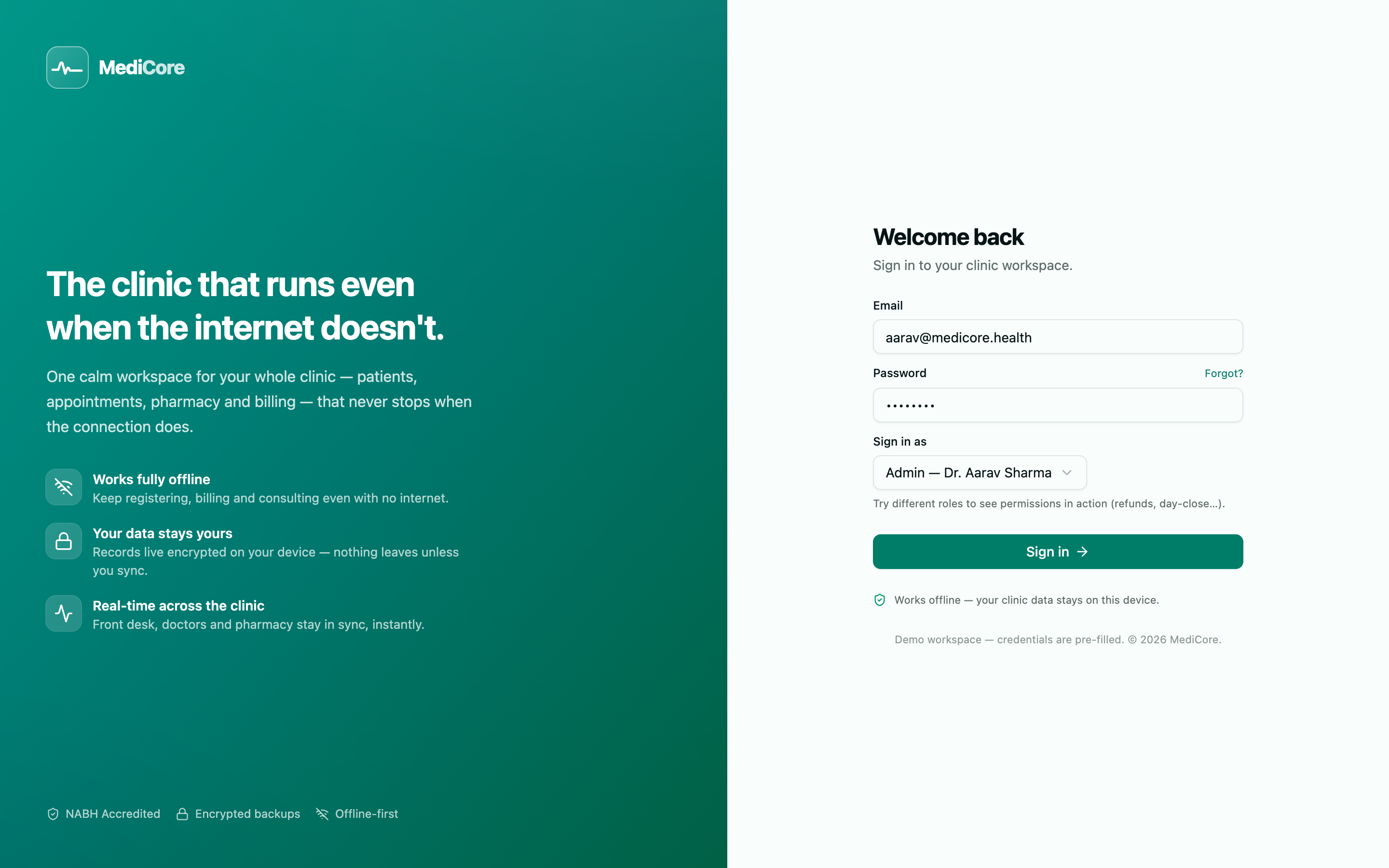Click the Works fully offline wifi-off icon

point(64,487)
